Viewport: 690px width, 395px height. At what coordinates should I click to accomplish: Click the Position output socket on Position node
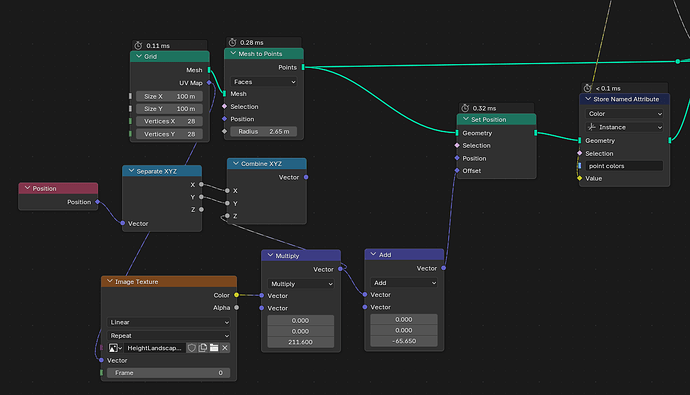(98, 202)
